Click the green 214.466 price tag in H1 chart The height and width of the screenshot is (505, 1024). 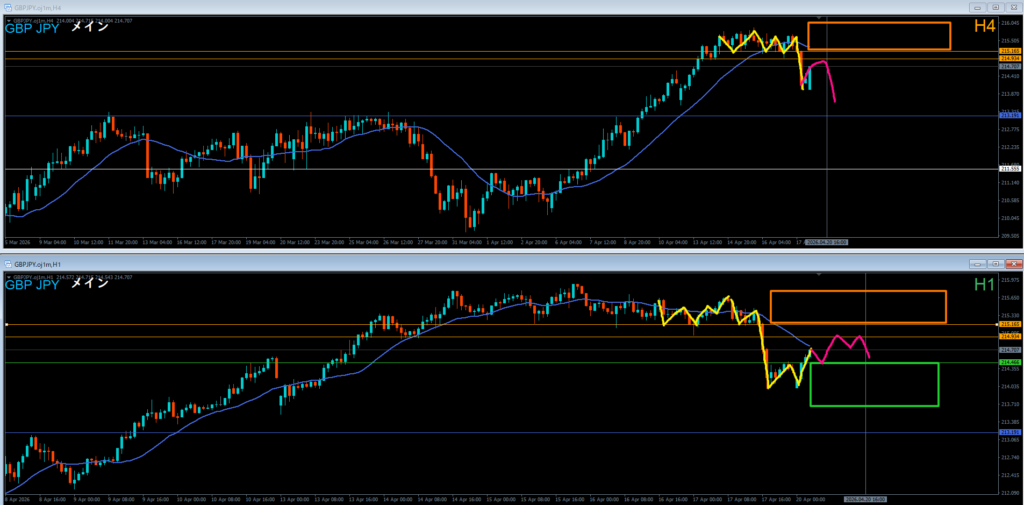[1010, 362]
